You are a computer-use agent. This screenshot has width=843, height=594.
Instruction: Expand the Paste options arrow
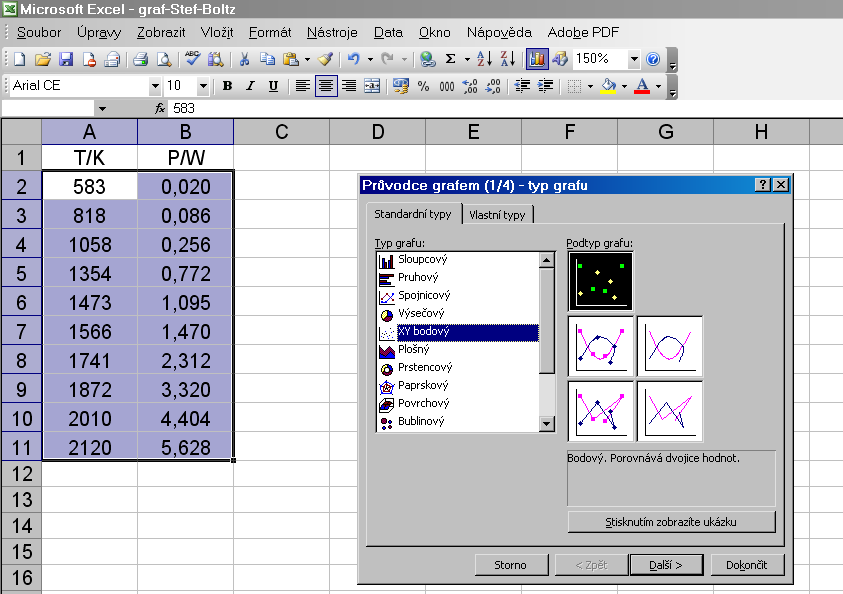(x=307, y=59)
